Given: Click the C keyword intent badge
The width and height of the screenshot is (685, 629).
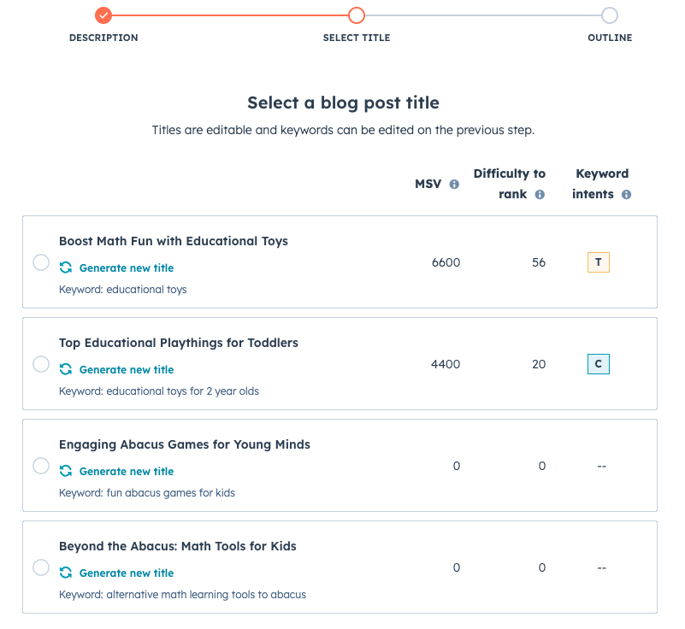Looking at the screenshot, I should pos(598,364).
